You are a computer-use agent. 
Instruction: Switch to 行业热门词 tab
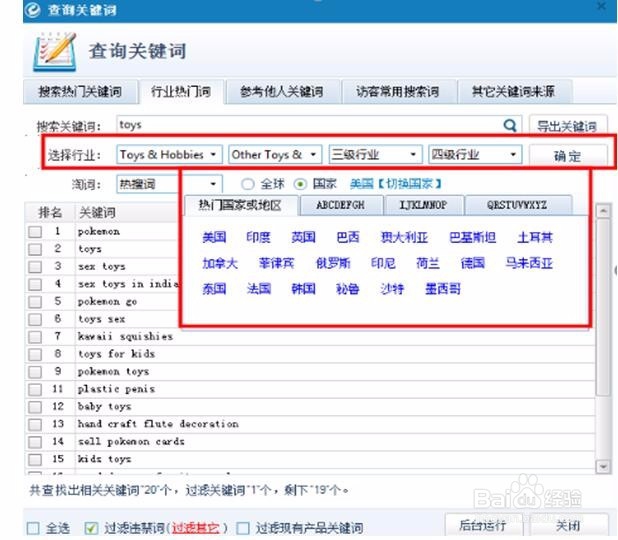point(181,92)
